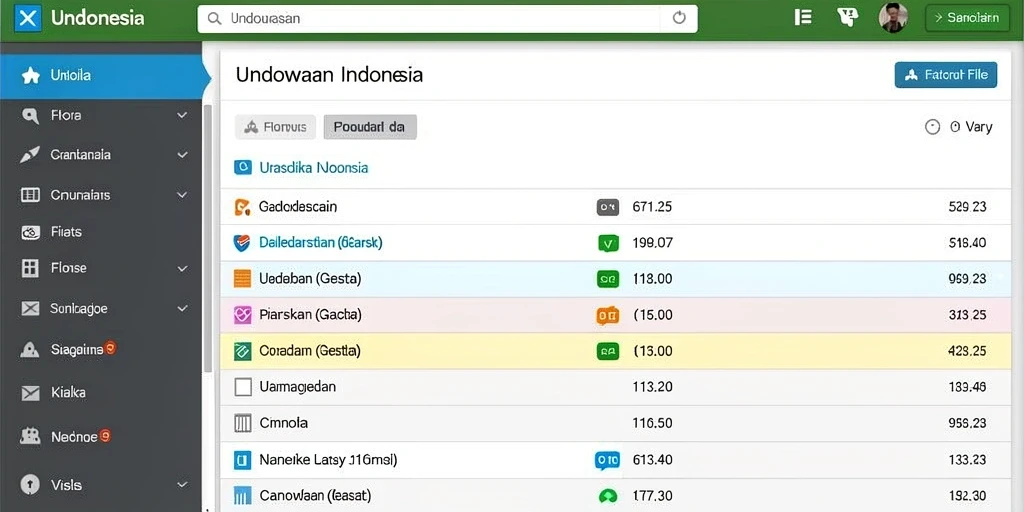Click the Canowiaan blue bars icon
This screenshot has width=1024, height=512.
tap(242, 496)
